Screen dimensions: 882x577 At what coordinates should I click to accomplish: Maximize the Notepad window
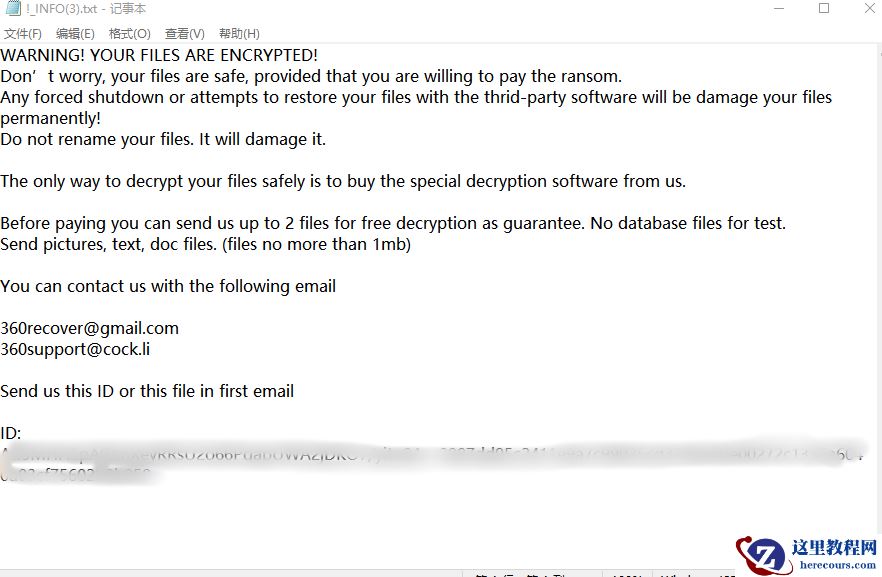coord(824,9)
